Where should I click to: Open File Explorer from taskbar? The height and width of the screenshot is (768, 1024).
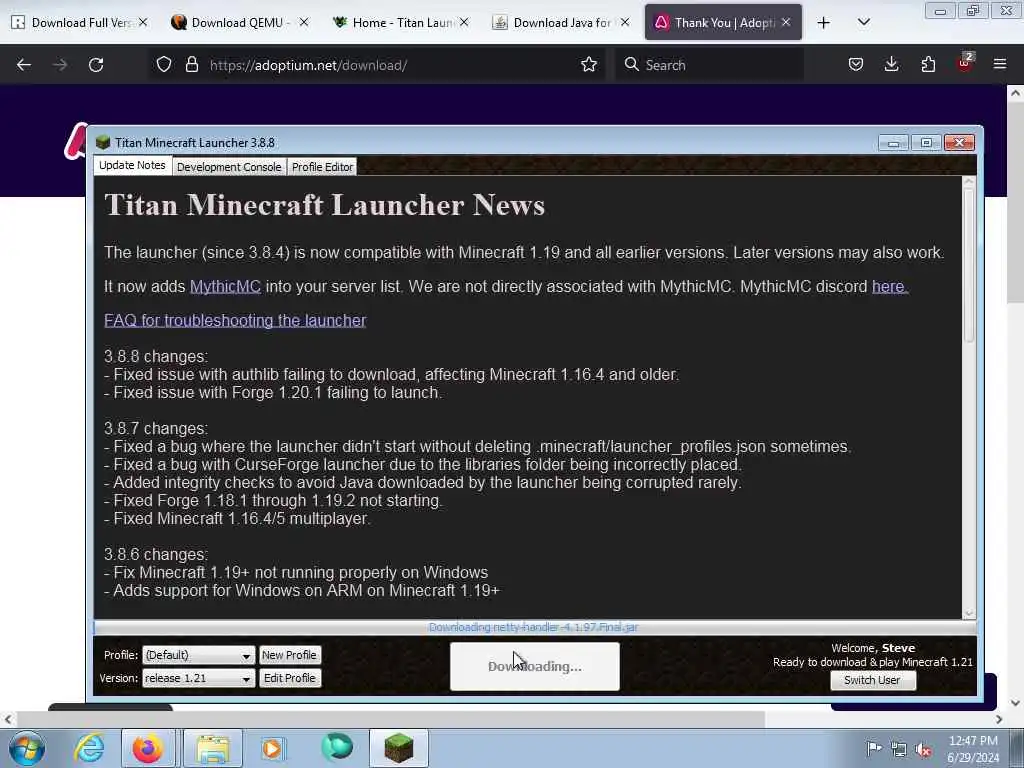[212, 748]
